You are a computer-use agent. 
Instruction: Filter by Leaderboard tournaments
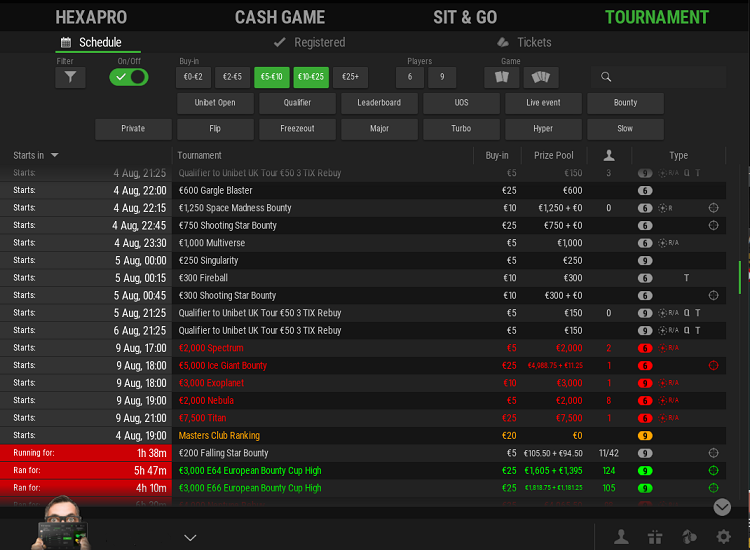point(379,103)
